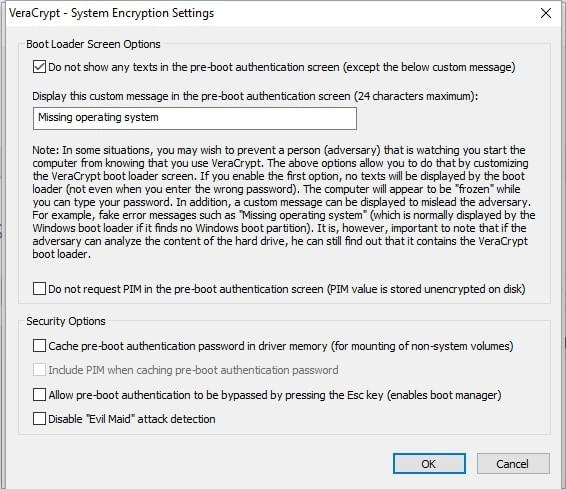566x489 pixels.
Task: Click the 'Security Options' group heading
Action: (66, 321)
